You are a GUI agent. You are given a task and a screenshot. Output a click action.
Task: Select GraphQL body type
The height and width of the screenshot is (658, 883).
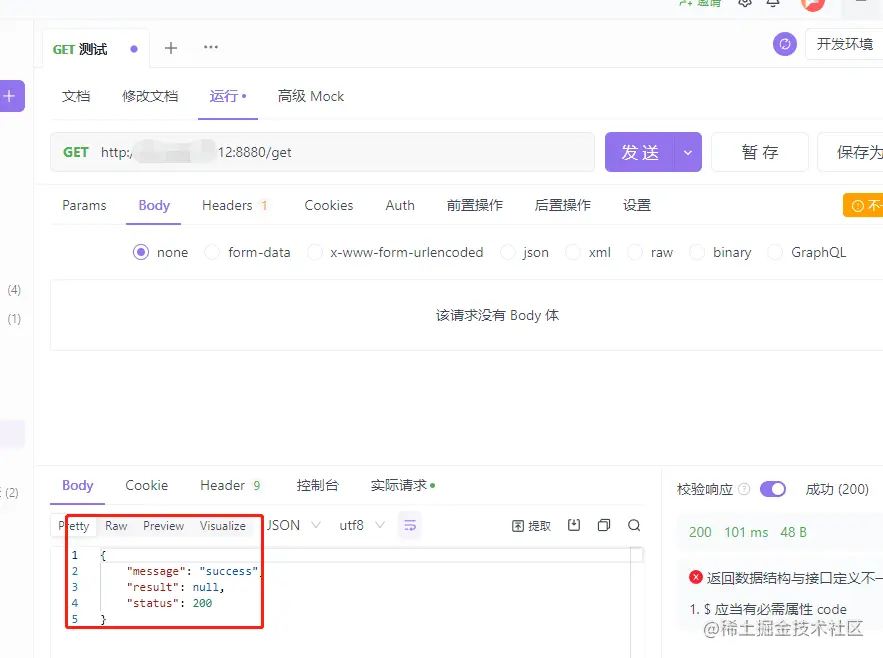tap(775, 252)
